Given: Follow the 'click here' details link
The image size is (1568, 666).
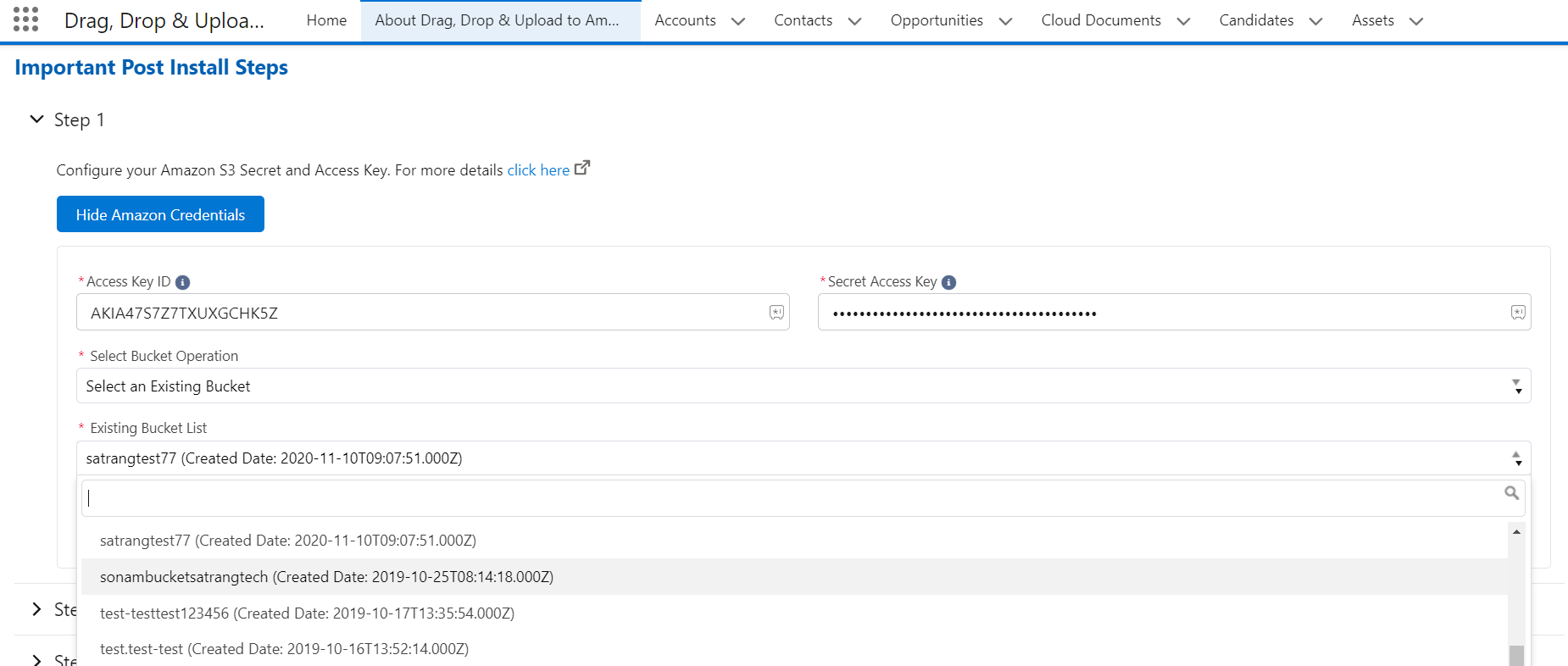Looking at the screenshot, I should [x=538, y=170].
